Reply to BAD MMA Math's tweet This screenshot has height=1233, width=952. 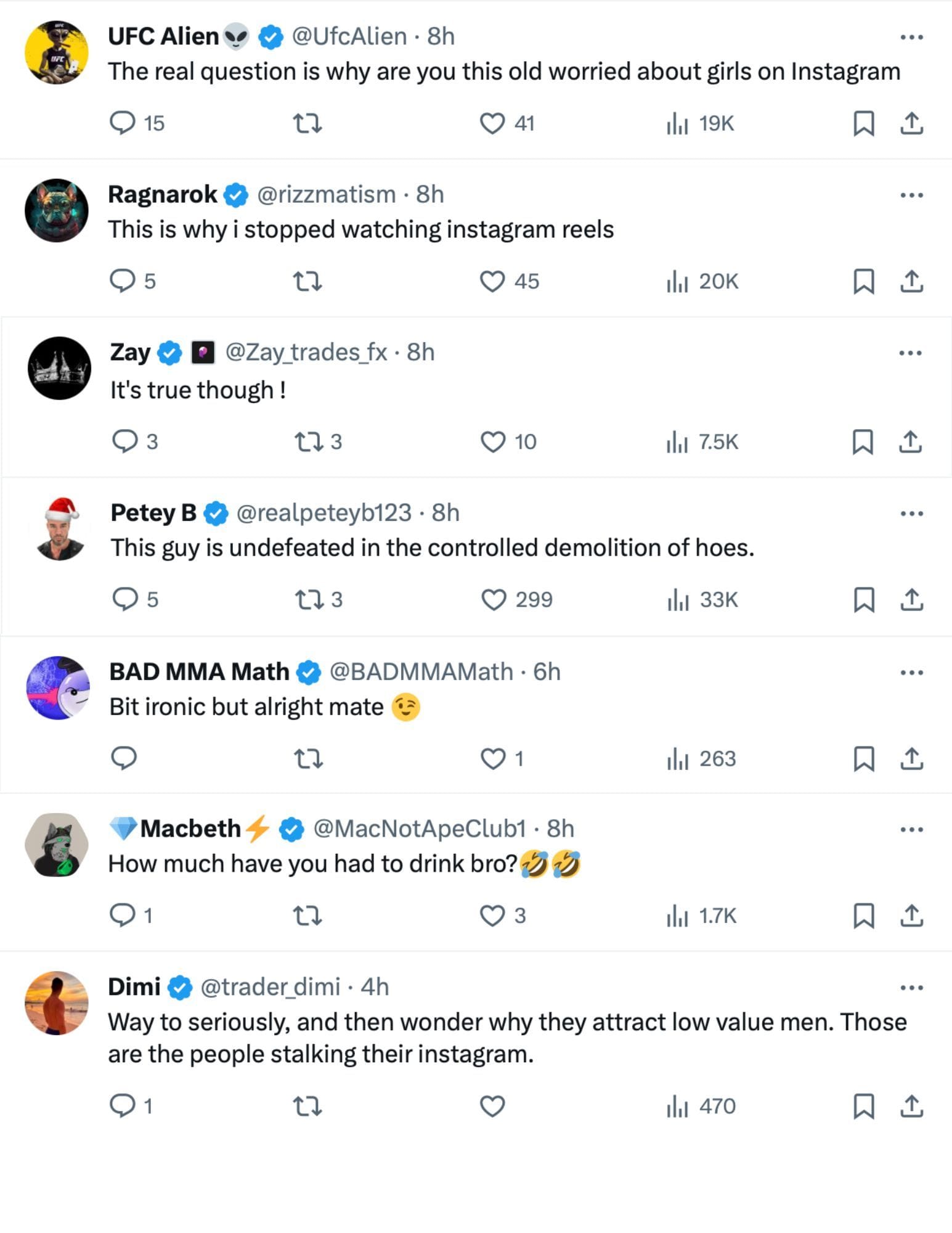[124, 758]
